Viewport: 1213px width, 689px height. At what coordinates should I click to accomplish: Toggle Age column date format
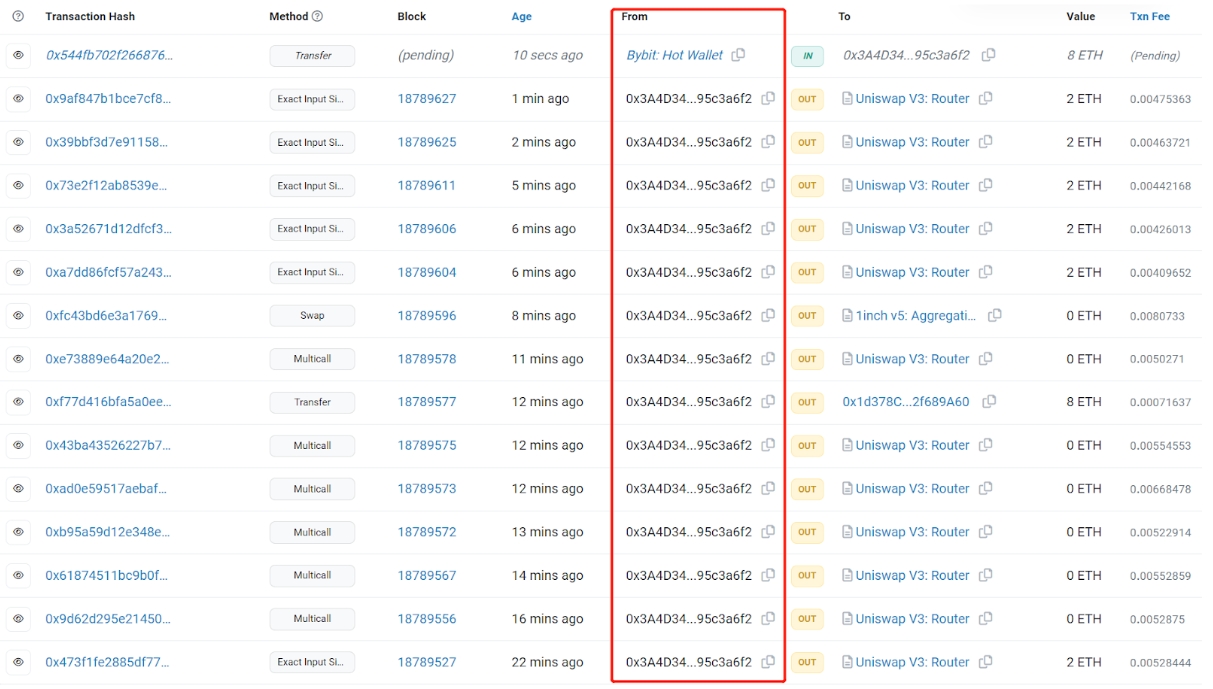point(522,17)
